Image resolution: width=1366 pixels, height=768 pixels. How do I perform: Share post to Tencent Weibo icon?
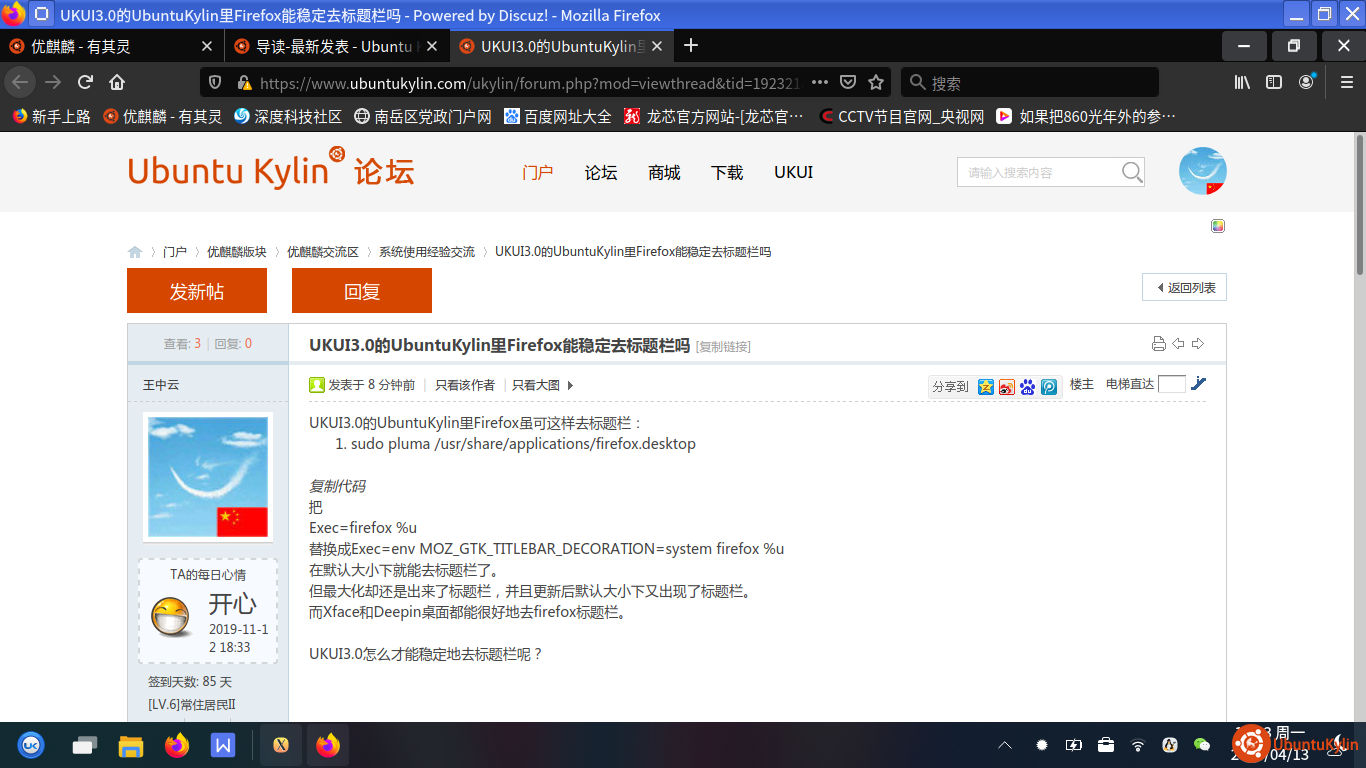pos(1049,386)
